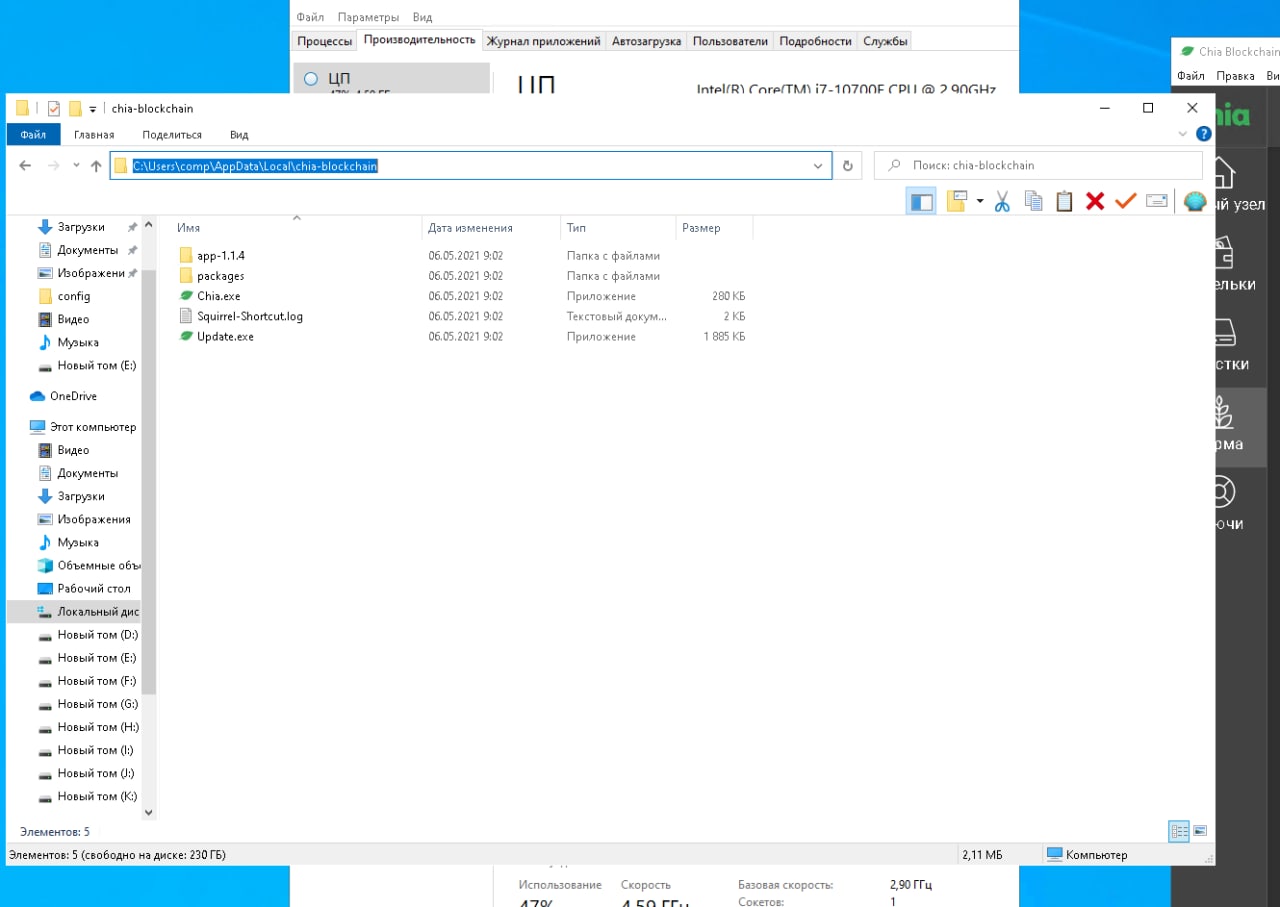Open the Пользователи tab in Task Manager
1280x907 pixels.
(x=730, y=41)
